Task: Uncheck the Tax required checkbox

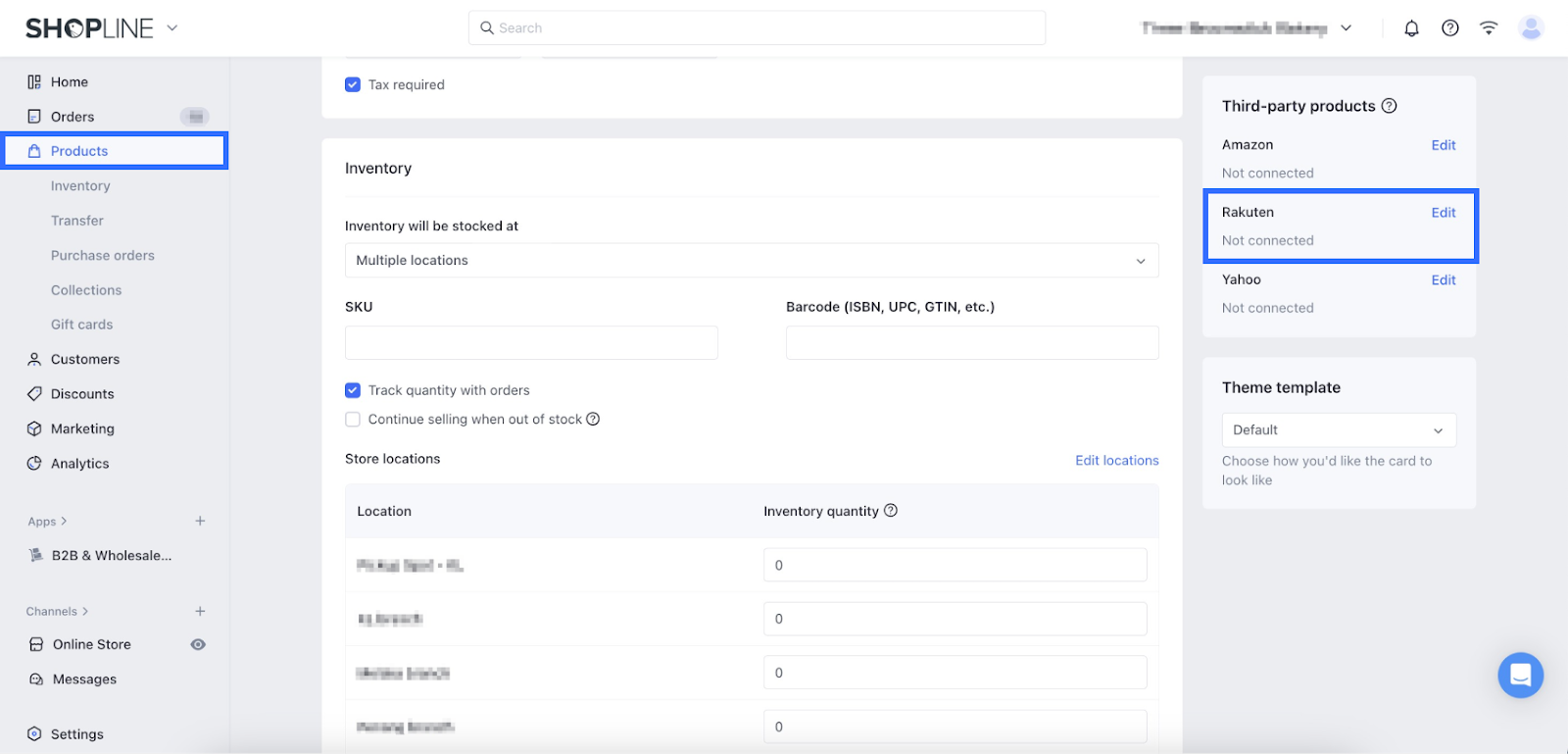Action: (353, 85)
